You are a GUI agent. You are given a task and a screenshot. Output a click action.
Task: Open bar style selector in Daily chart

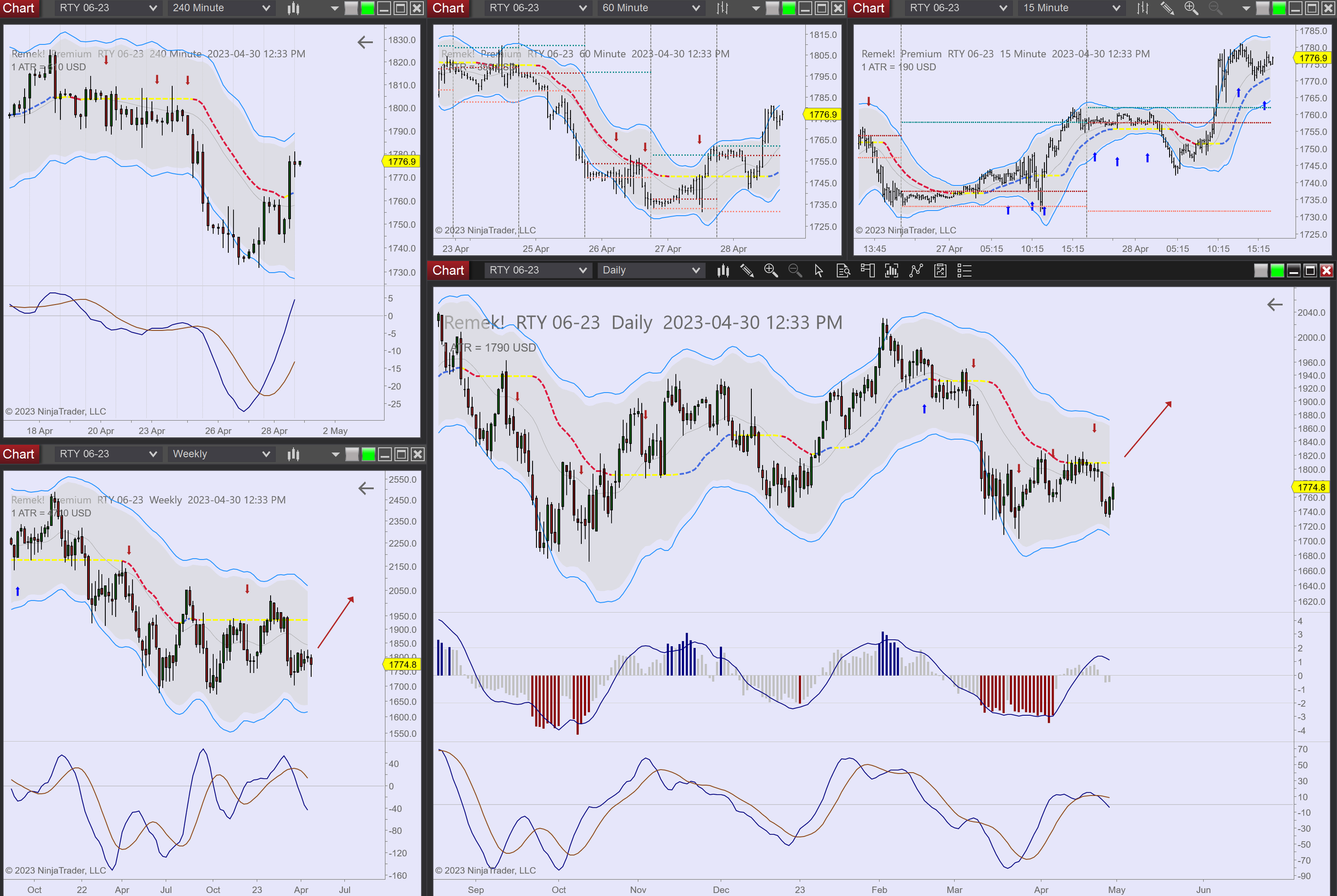coord(723,271)
